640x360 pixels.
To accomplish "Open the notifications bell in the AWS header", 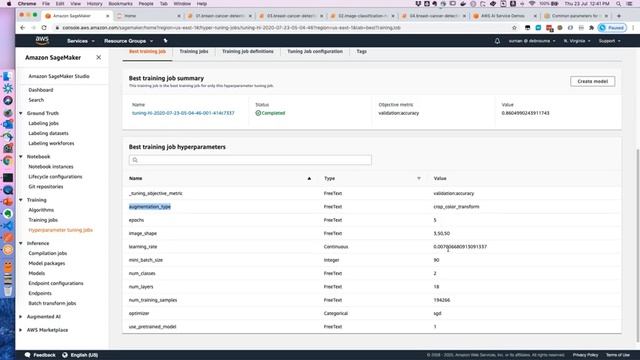I will click(497, 41).
